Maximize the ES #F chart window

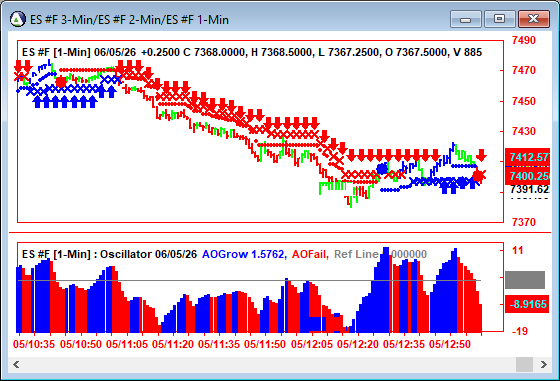coord(499,19)
